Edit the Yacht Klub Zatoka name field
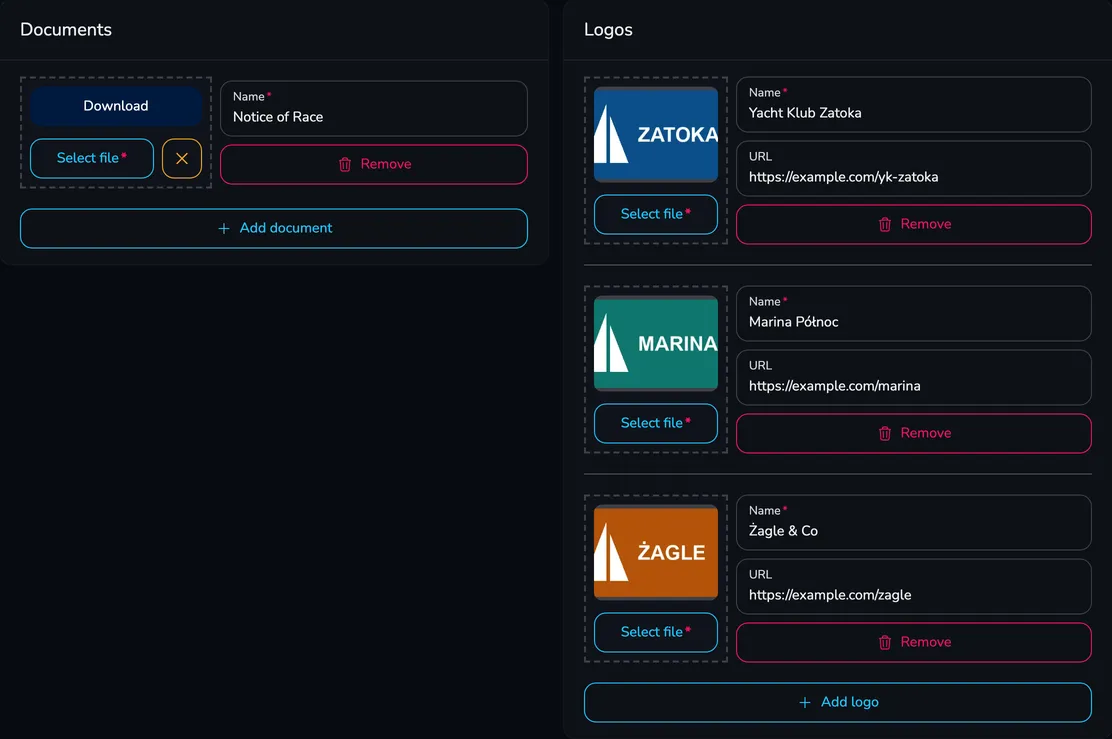This screenshot has width=1112, height=739. (x=913, y=104)
